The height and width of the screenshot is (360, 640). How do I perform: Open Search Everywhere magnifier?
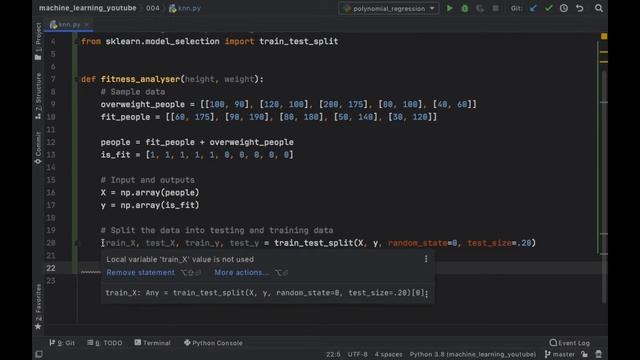click(599, 8)
